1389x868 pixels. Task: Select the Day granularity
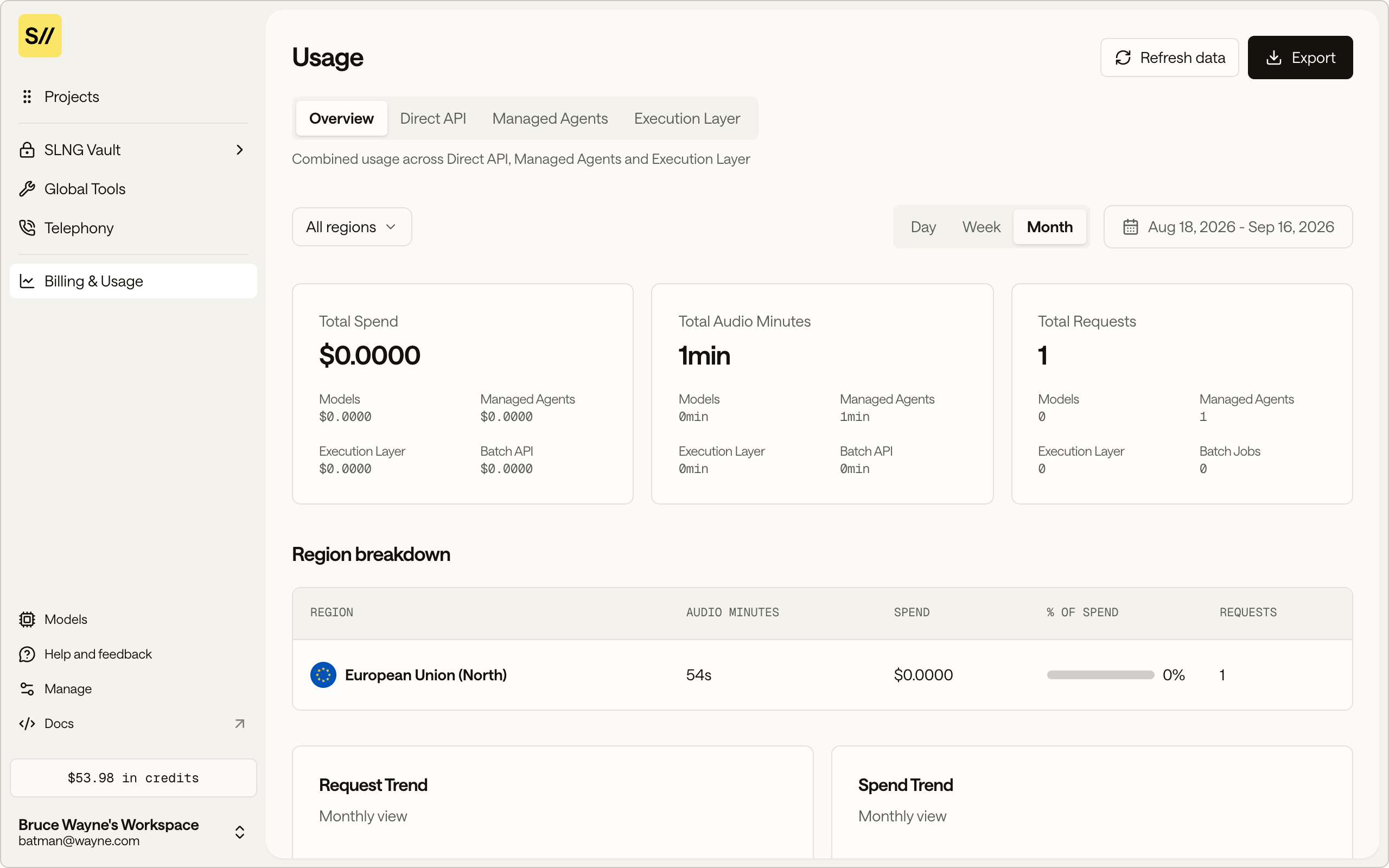923,227
